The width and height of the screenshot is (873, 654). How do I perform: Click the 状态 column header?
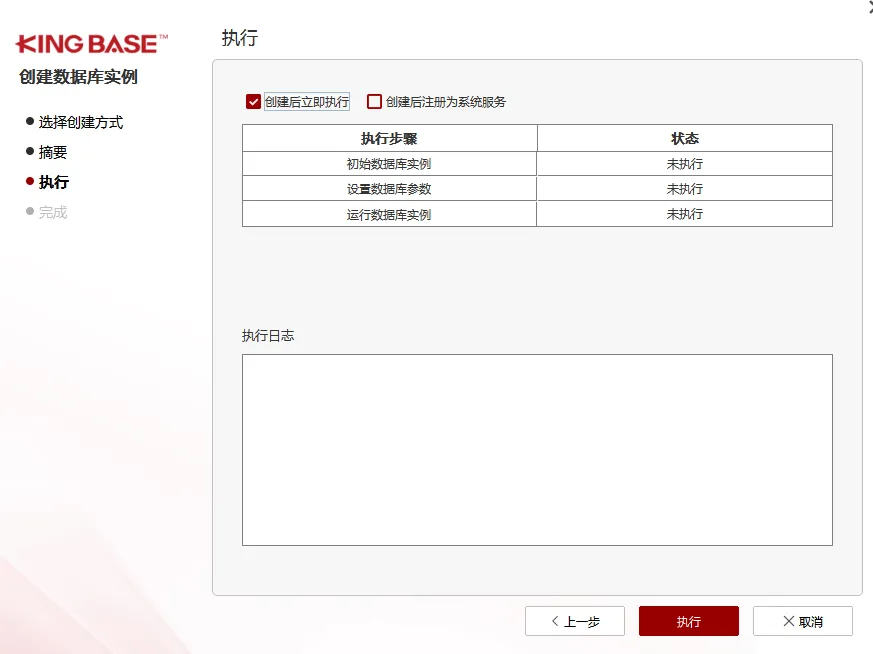(684, 138)
